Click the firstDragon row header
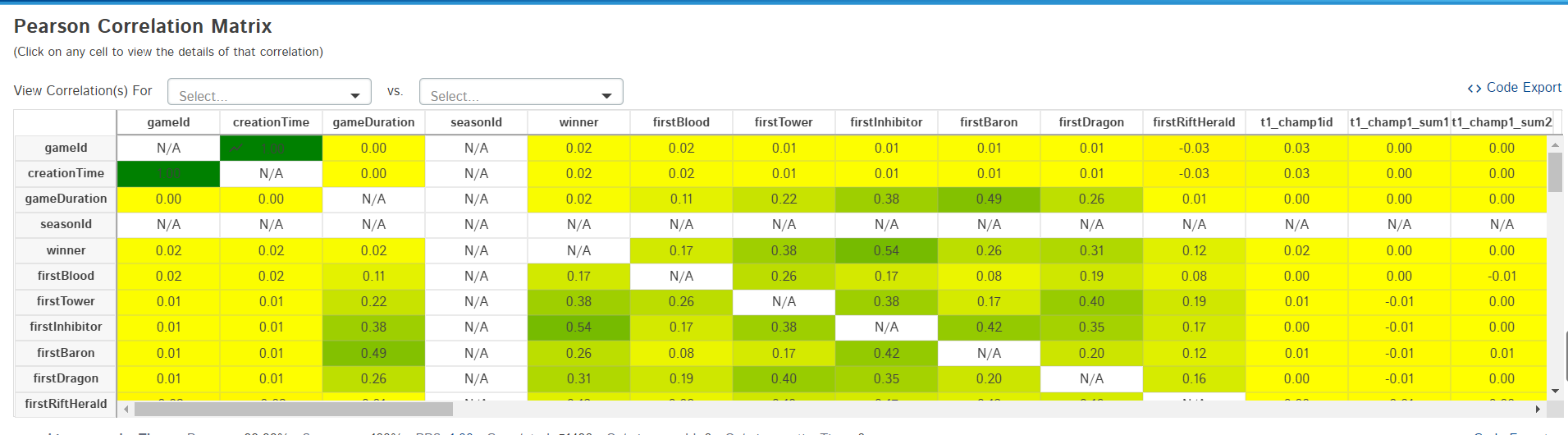 tap(66, 378)
